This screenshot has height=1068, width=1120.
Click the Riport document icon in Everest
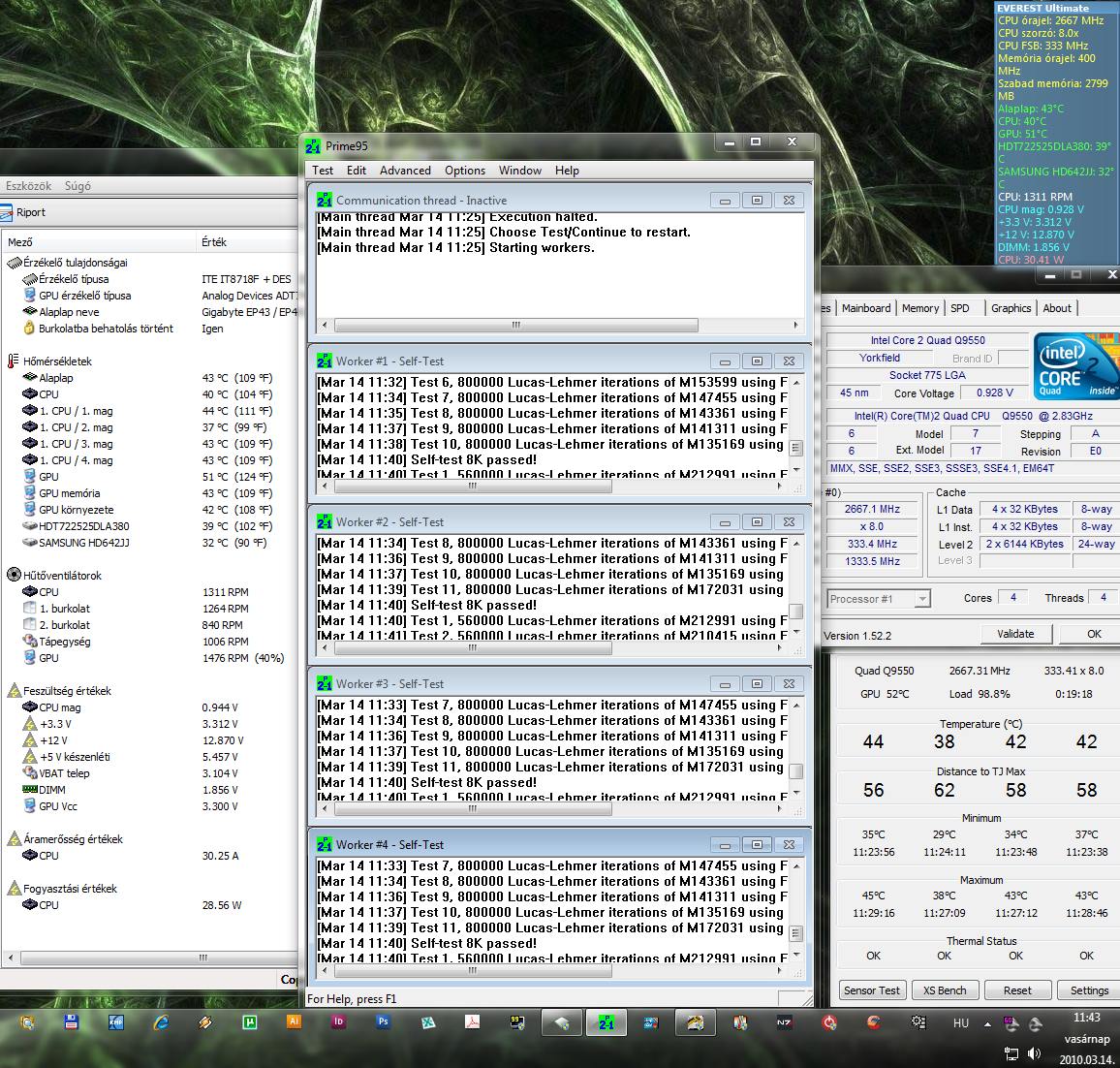point(6,212)
